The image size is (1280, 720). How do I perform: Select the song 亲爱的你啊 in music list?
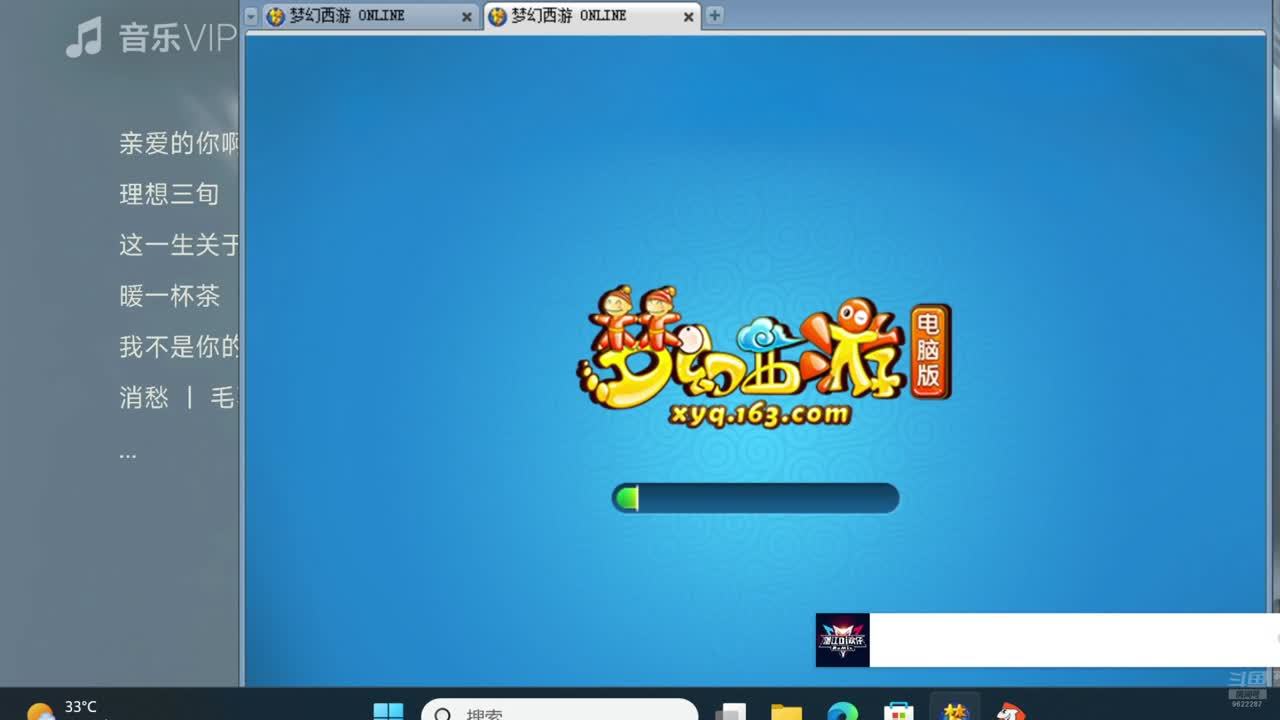pyautogui.click(x=179, y=143)
